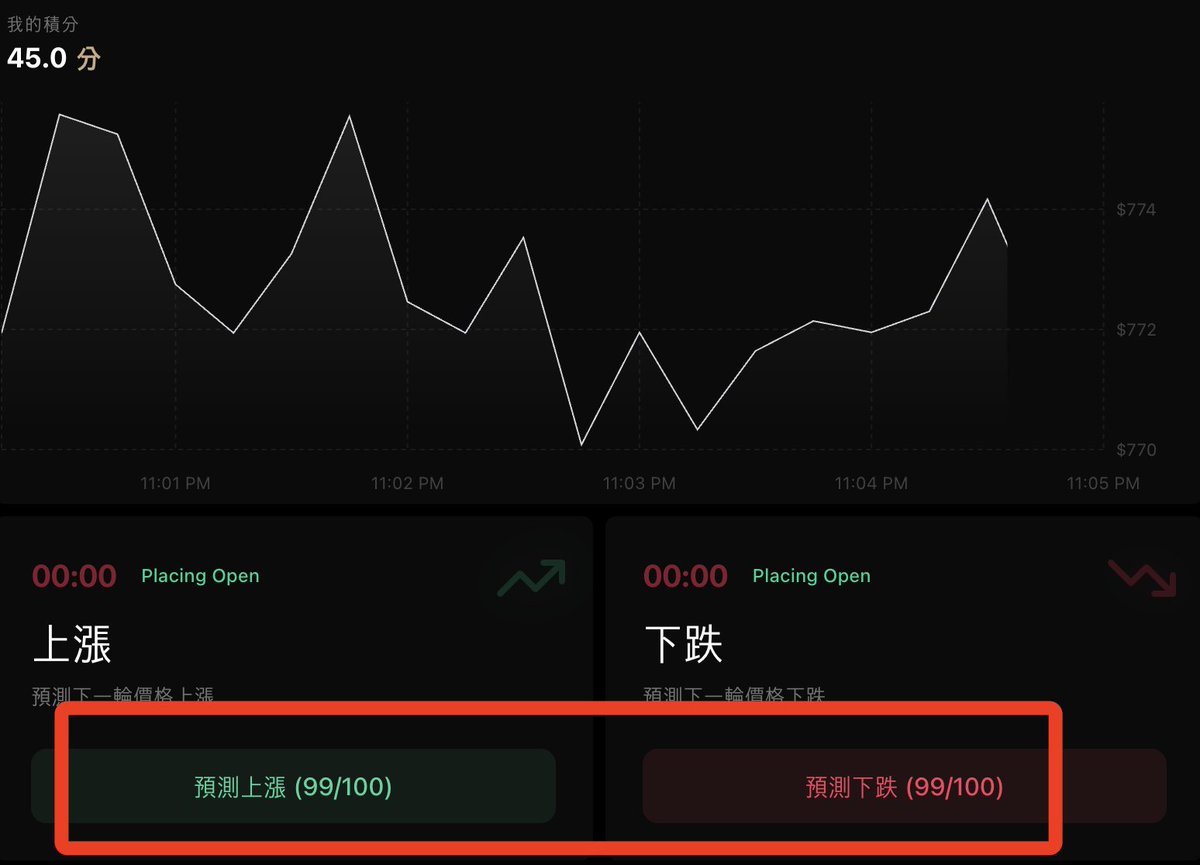The height and width of the screenshot is (865, 1200).
Task: Click the $774 price axis label
Action: click(x=1136, y=210)
